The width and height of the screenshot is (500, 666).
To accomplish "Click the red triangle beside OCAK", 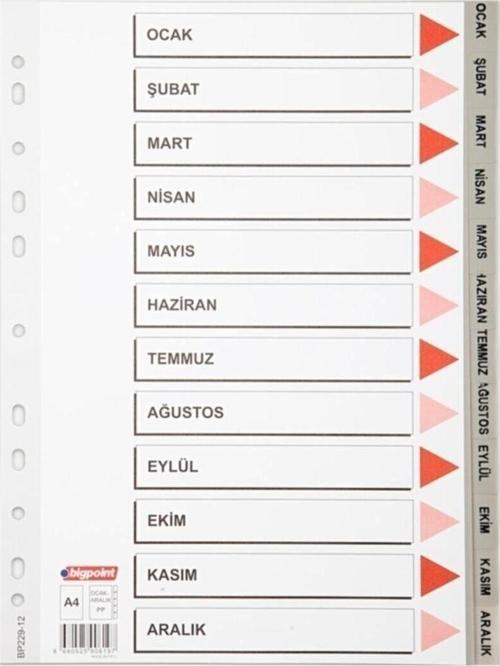I will (439, 35).
